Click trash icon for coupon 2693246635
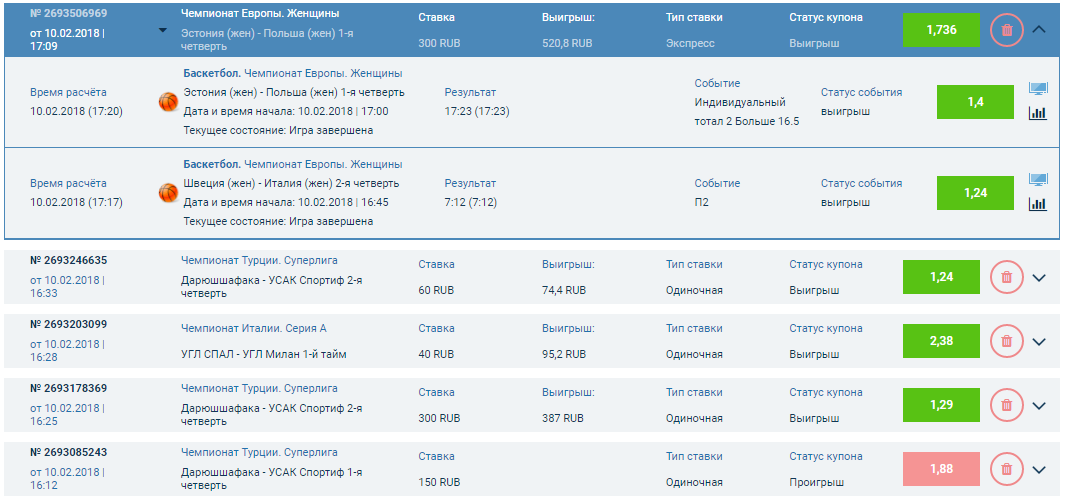1069x499 pixels. [x=1006, y=277]
